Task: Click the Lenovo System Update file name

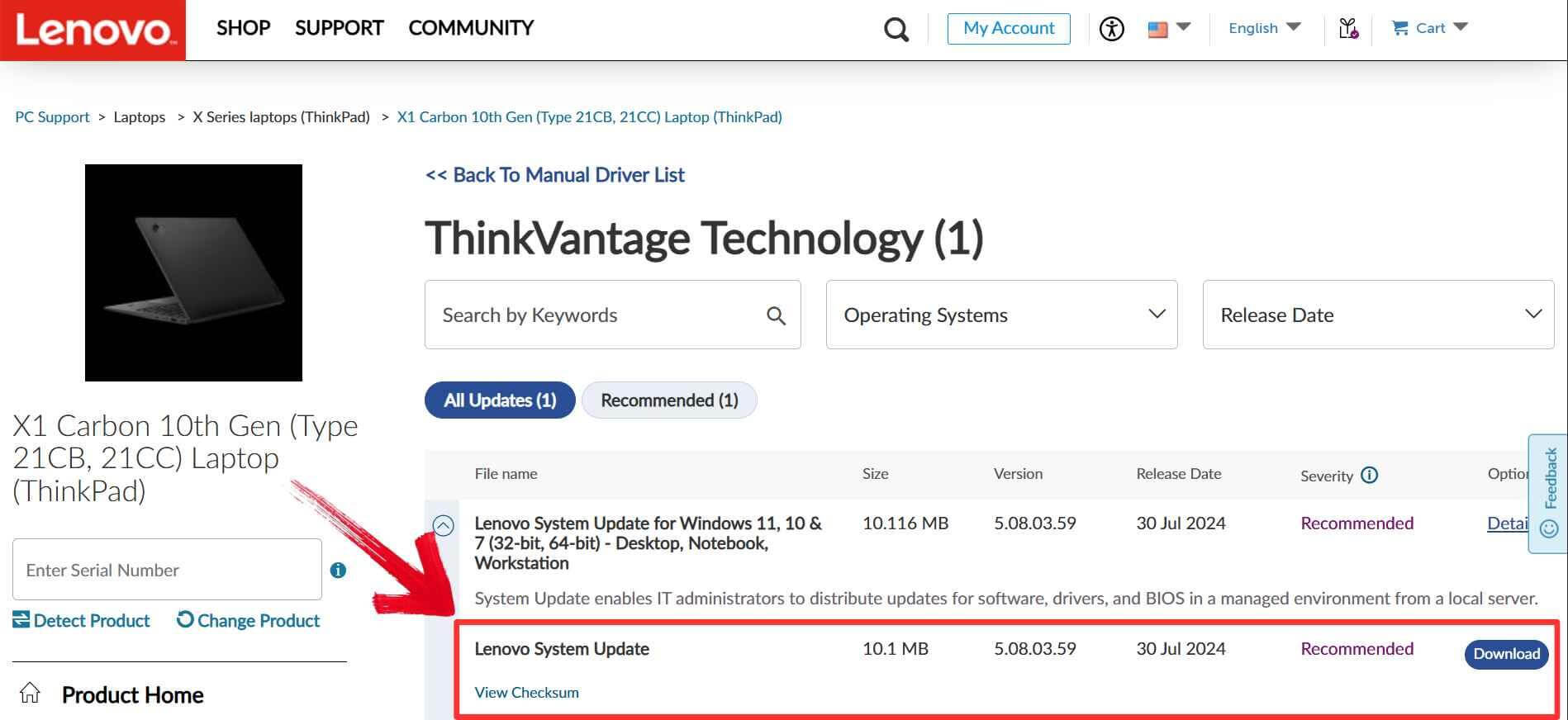Action: (562, 649)
